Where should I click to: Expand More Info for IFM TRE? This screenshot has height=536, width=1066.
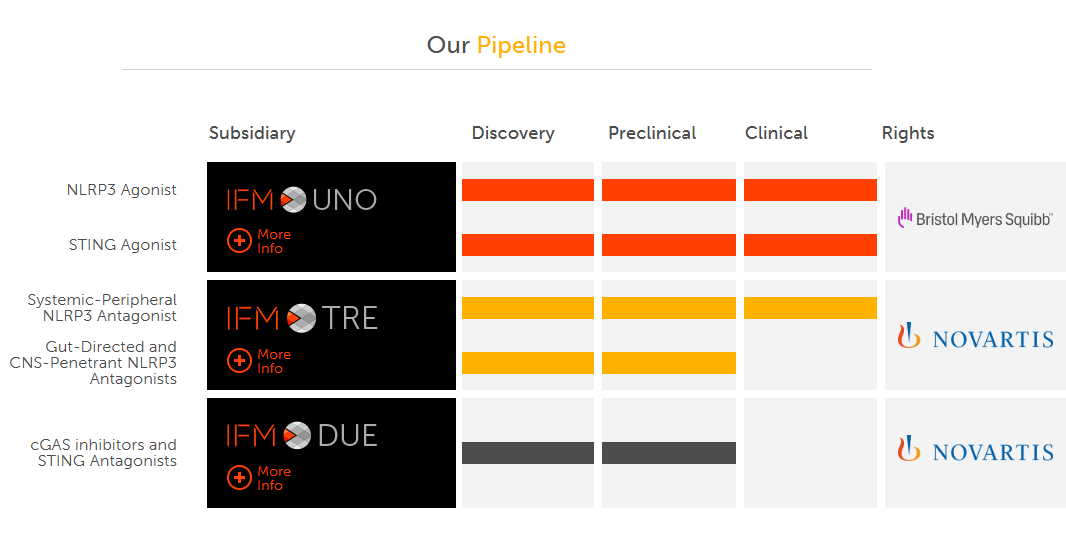point(259,360)
